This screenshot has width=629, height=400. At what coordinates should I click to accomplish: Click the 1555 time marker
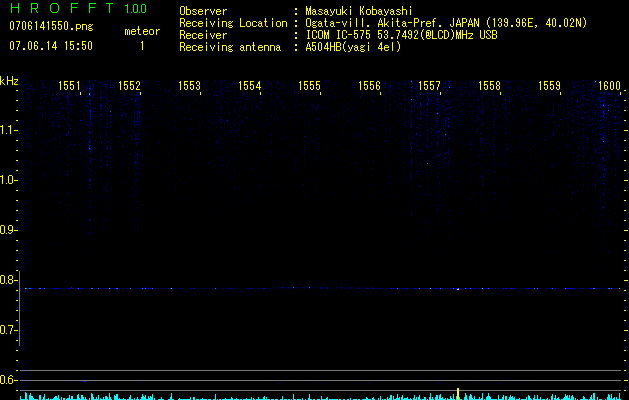tap(309, 86)
